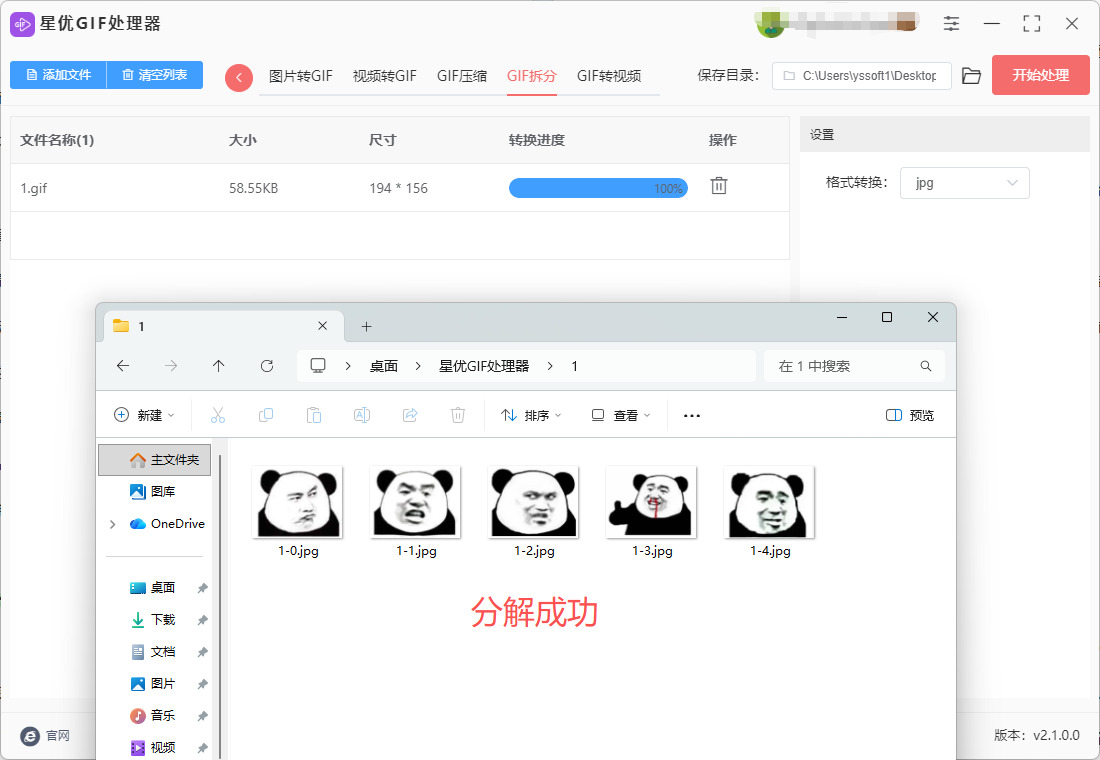Open pinned 下载 in the sidebar
This screenshot has height=760, width=1100.
(x=154, y=620)
